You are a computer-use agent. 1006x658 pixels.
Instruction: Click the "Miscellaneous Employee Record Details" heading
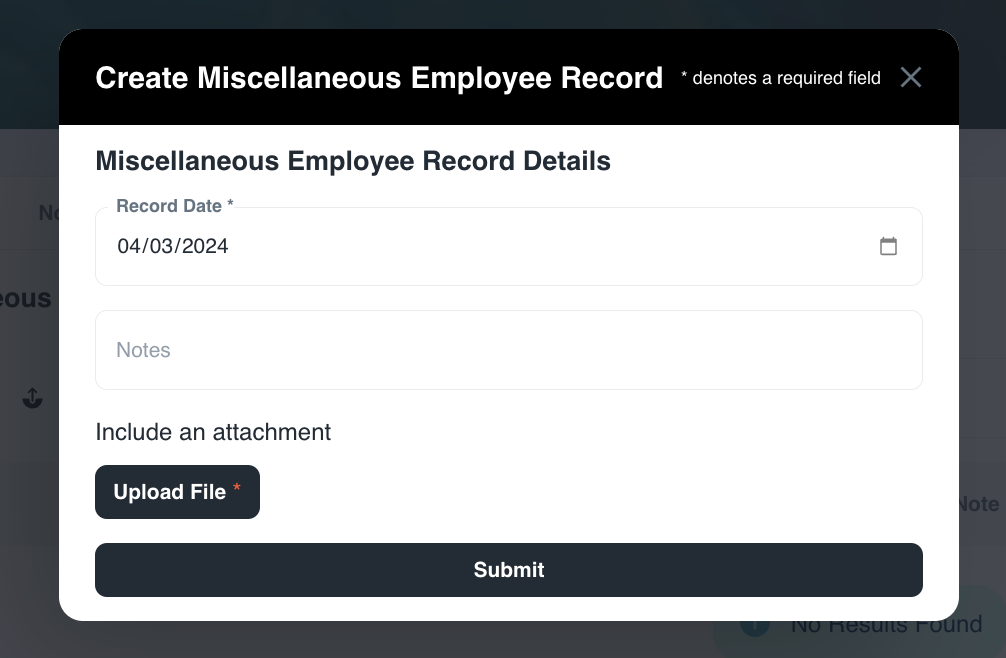click(x=352, y=161)
